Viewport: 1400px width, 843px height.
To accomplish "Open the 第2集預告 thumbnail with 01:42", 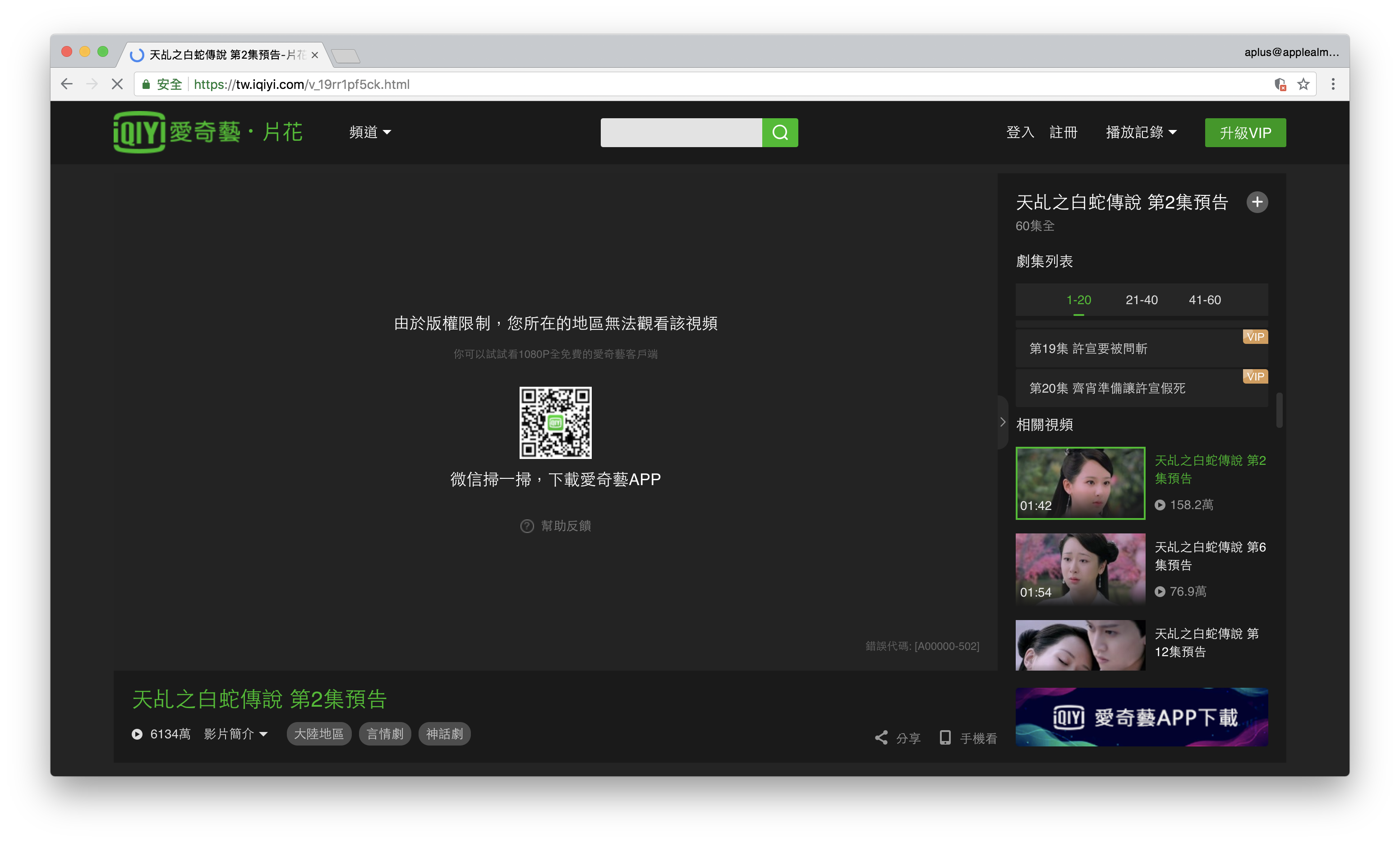I will click(1080, 483).
